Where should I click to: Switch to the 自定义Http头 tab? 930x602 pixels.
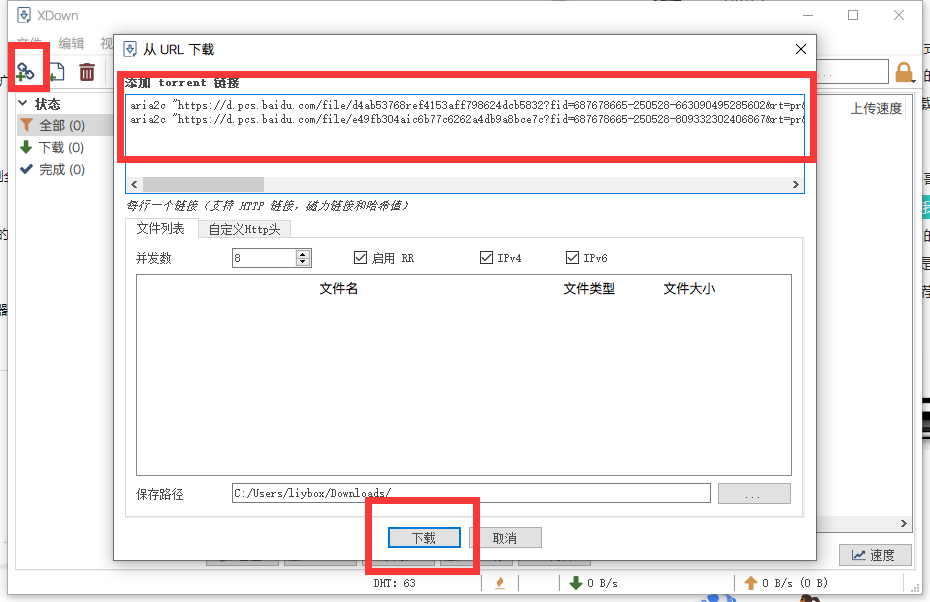point(244,229)
